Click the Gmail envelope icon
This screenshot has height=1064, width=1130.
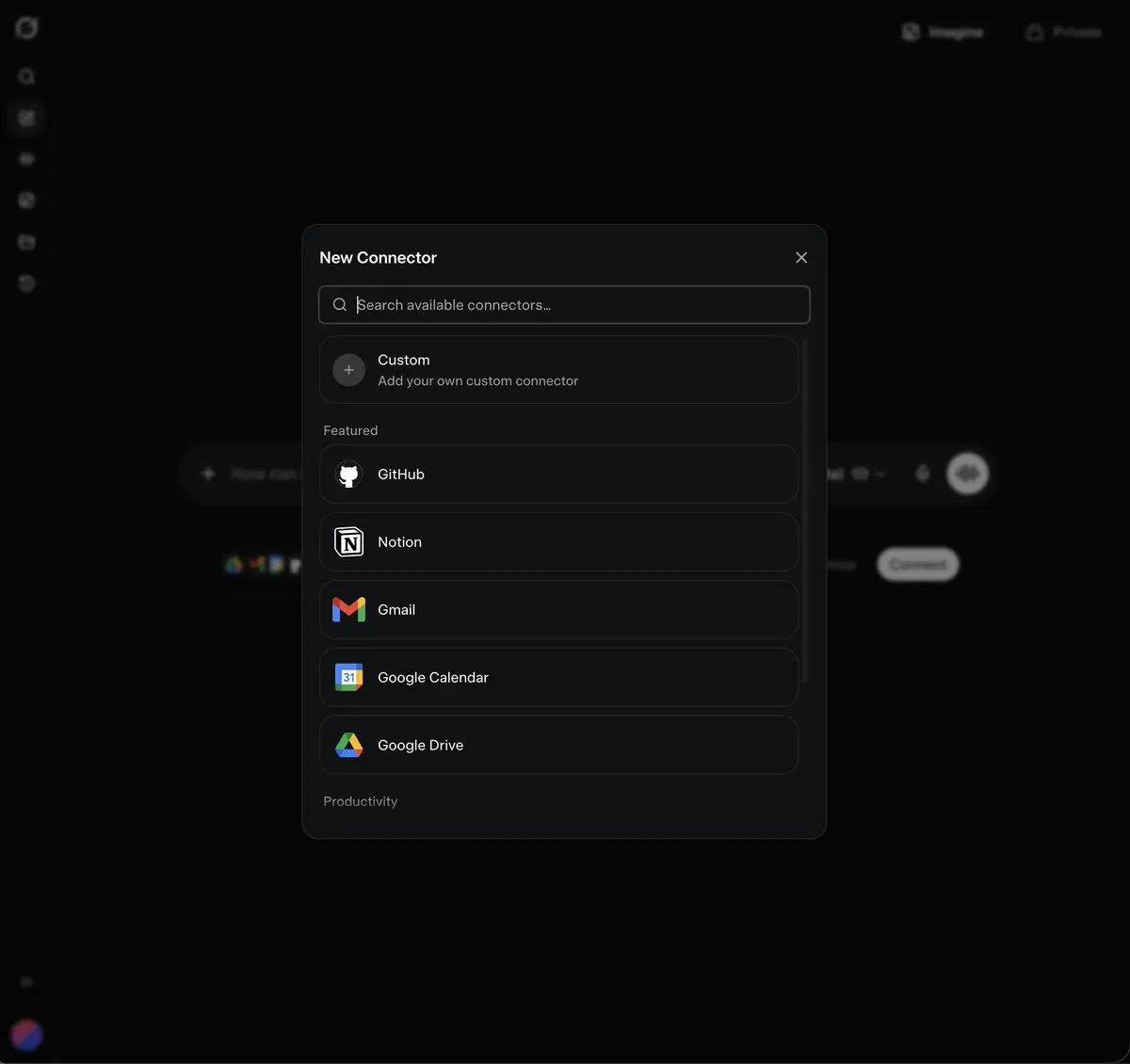coord(348,610)
